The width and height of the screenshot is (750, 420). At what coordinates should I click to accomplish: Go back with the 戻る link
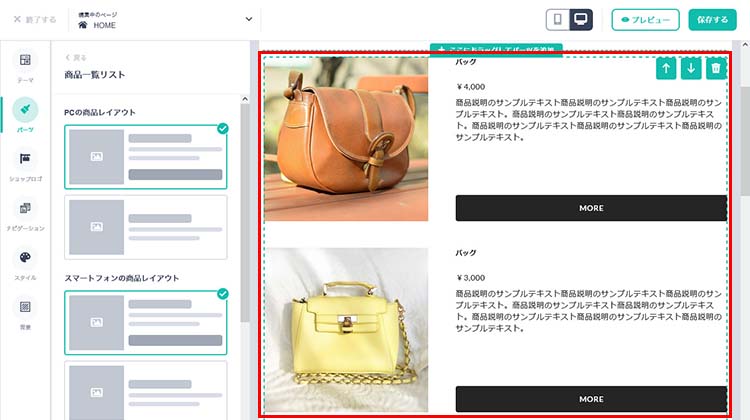coord(76,58)
